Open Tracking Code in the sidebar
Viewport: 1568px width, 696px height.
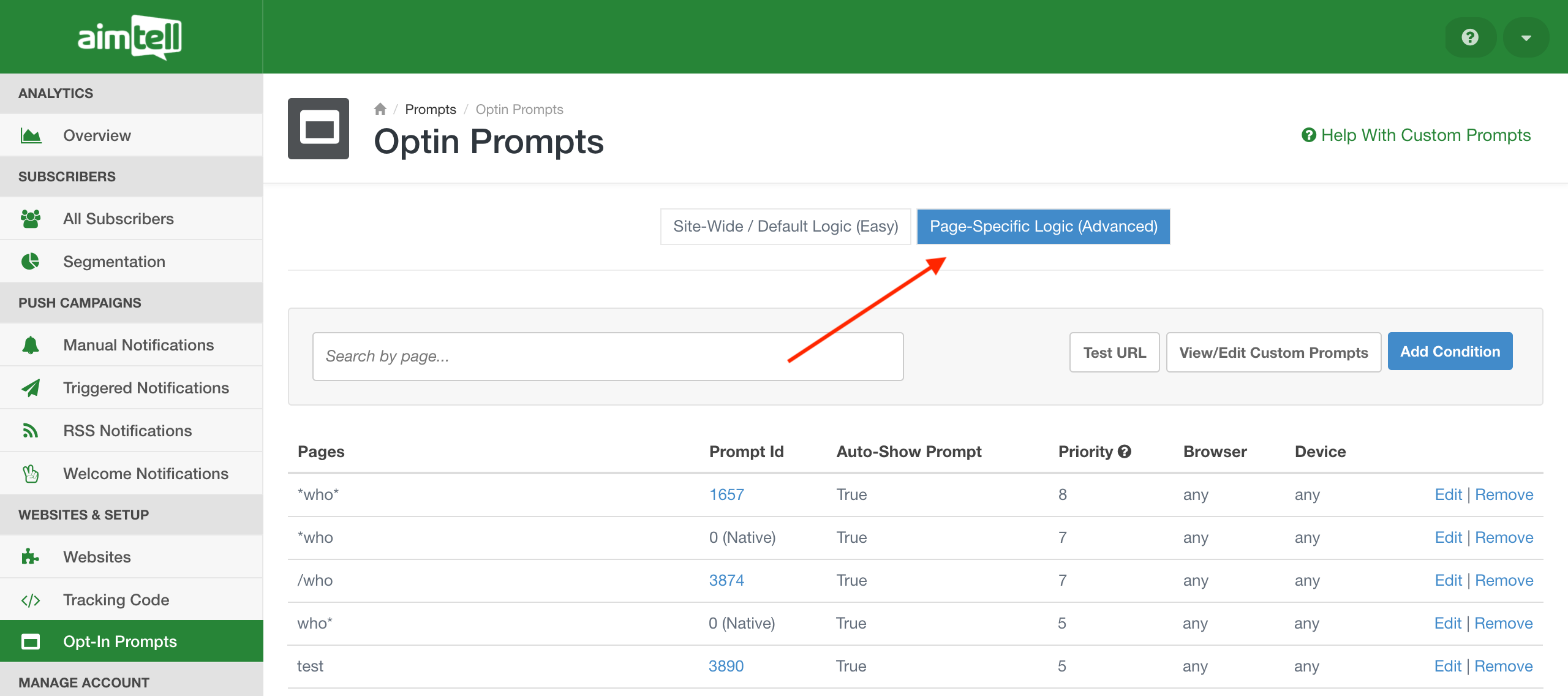(x=116, y=600)
